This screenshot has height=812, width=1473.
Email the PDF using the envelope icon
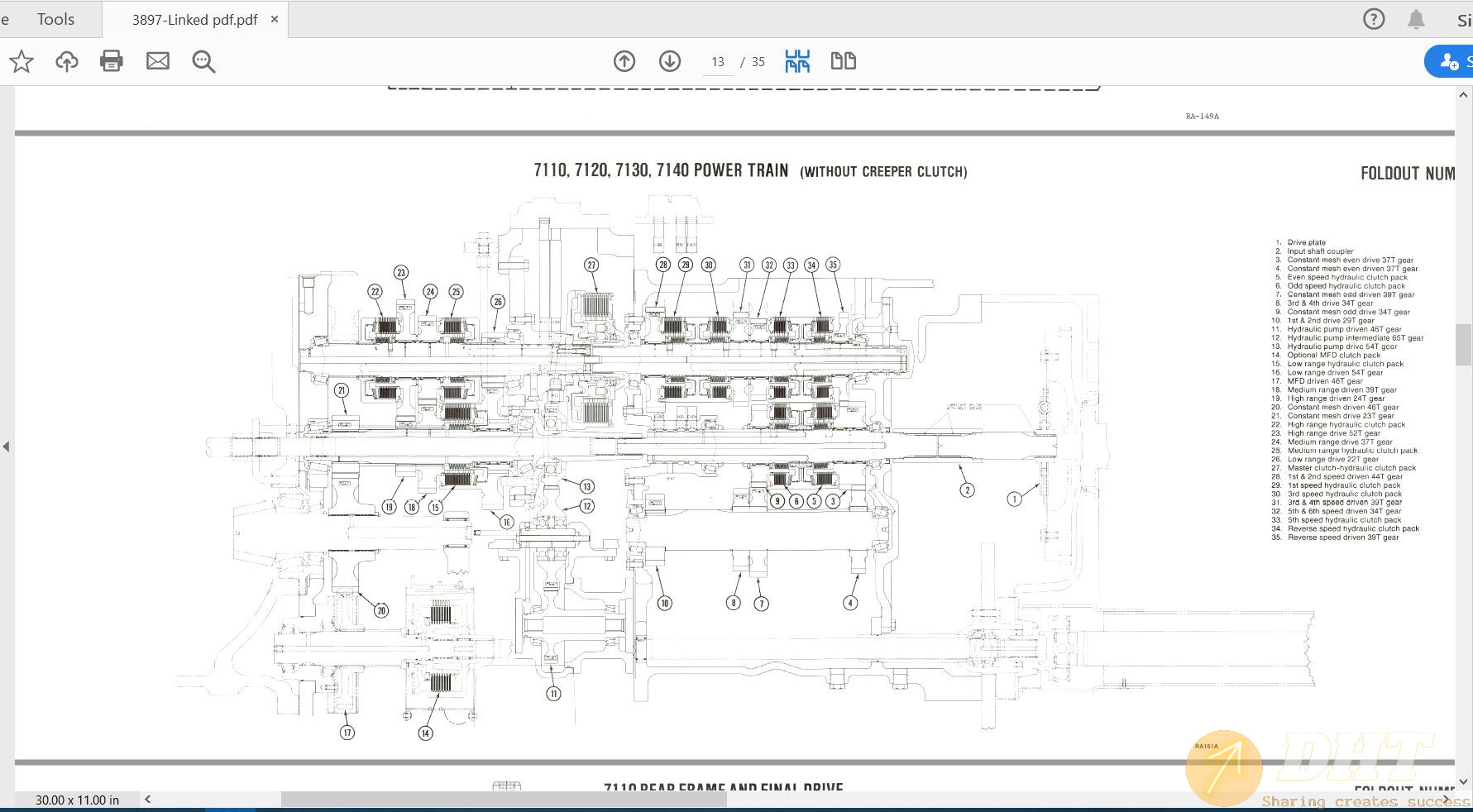[157, 60]
